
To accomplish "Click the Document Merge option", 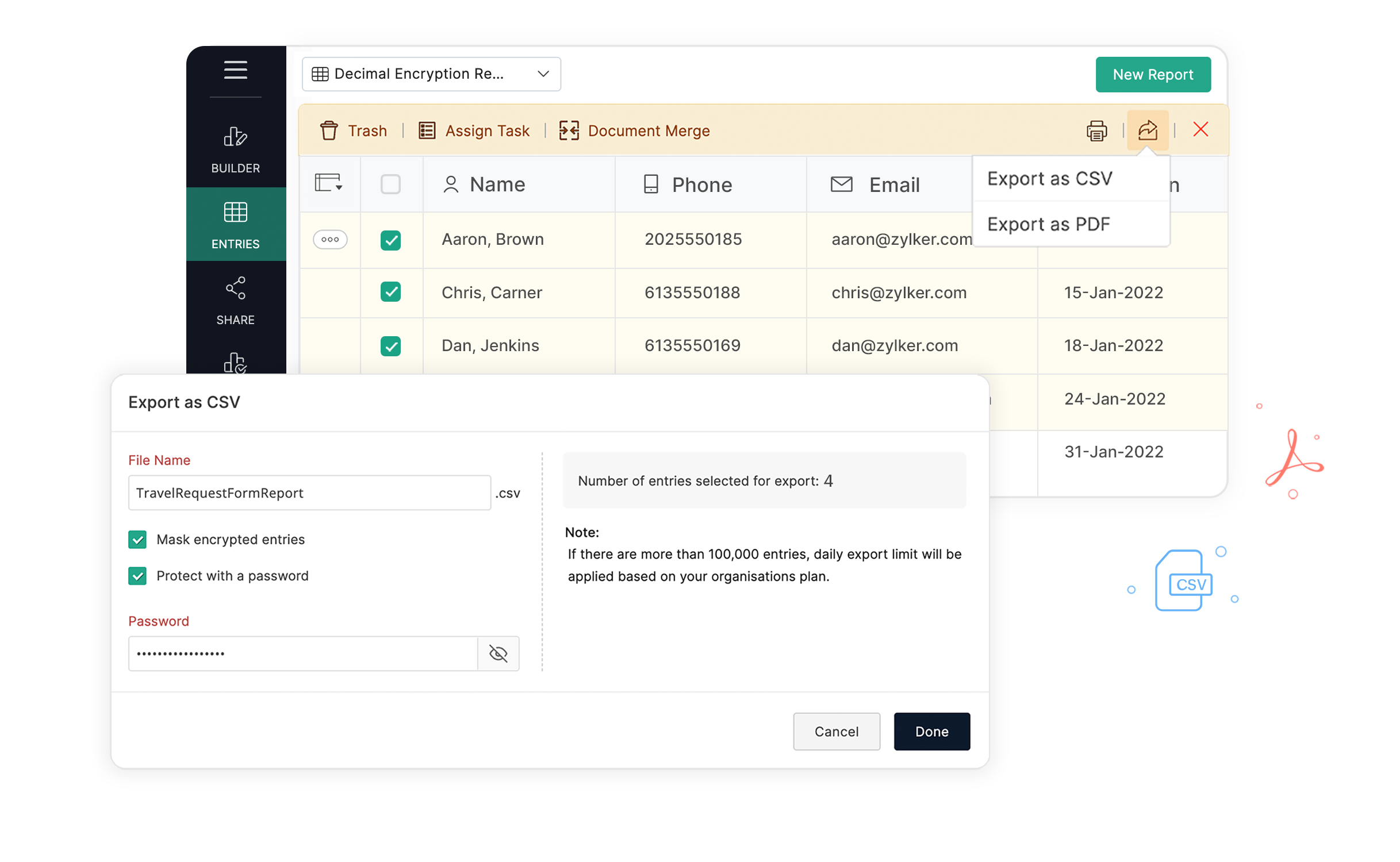I will click(x=635, y=130).
